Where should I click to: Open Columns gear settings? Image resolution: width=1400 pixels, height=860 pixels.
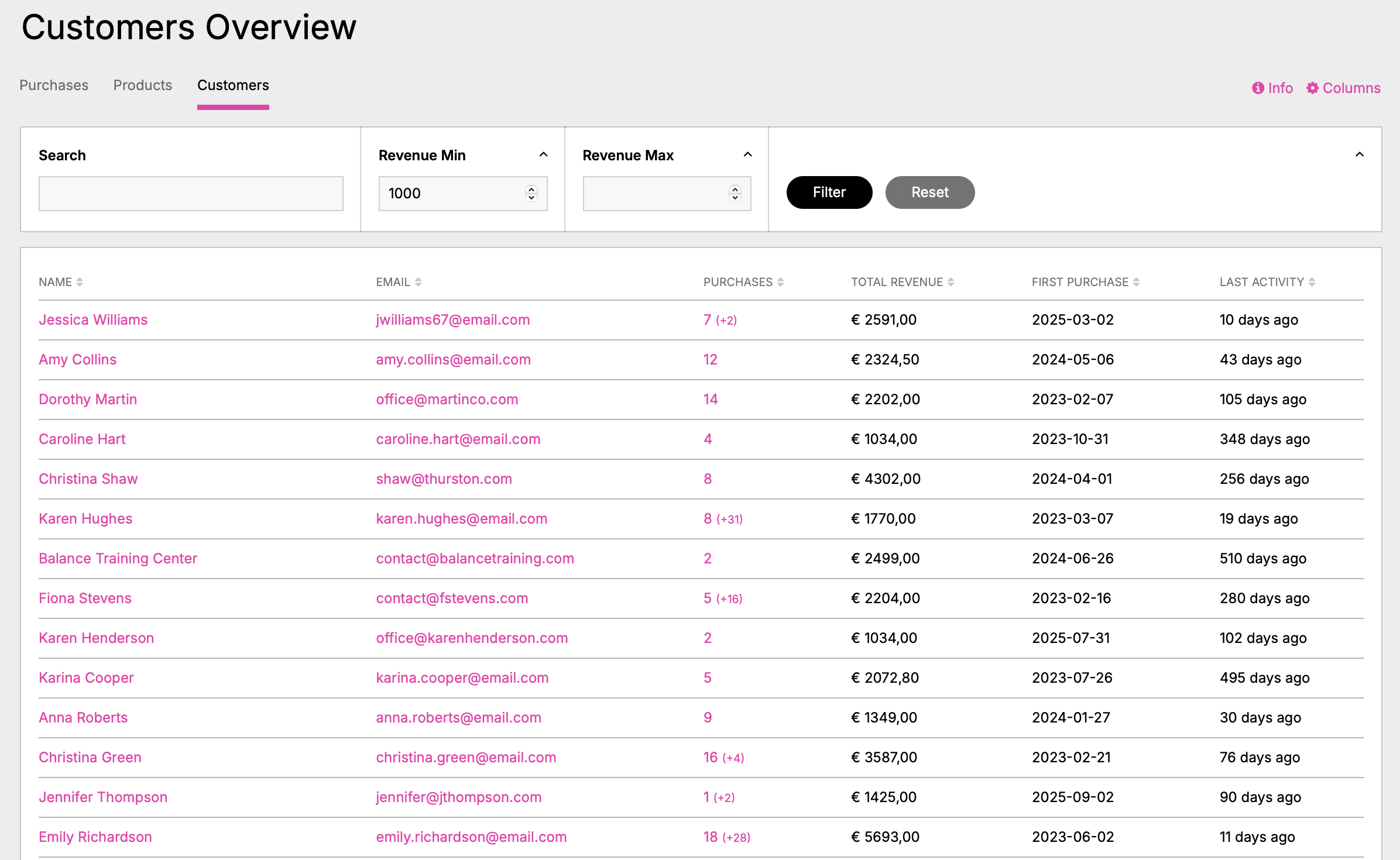tap(1313, 88)
